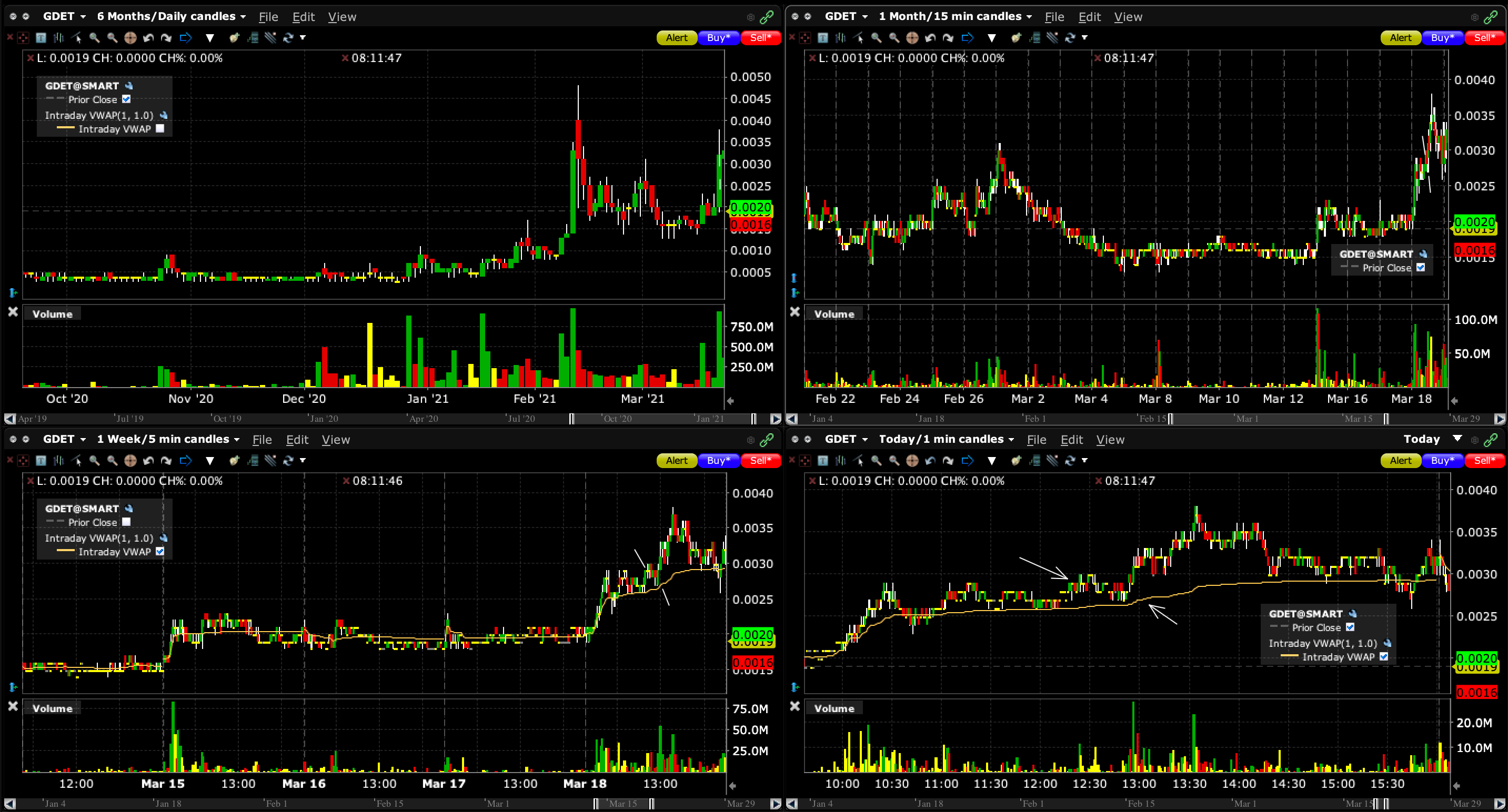This screenshot has width=1508, height=812.
Task: Enable Intraday VWAP checkbox in 6 Months chart
Action: [x=160, y=129]
